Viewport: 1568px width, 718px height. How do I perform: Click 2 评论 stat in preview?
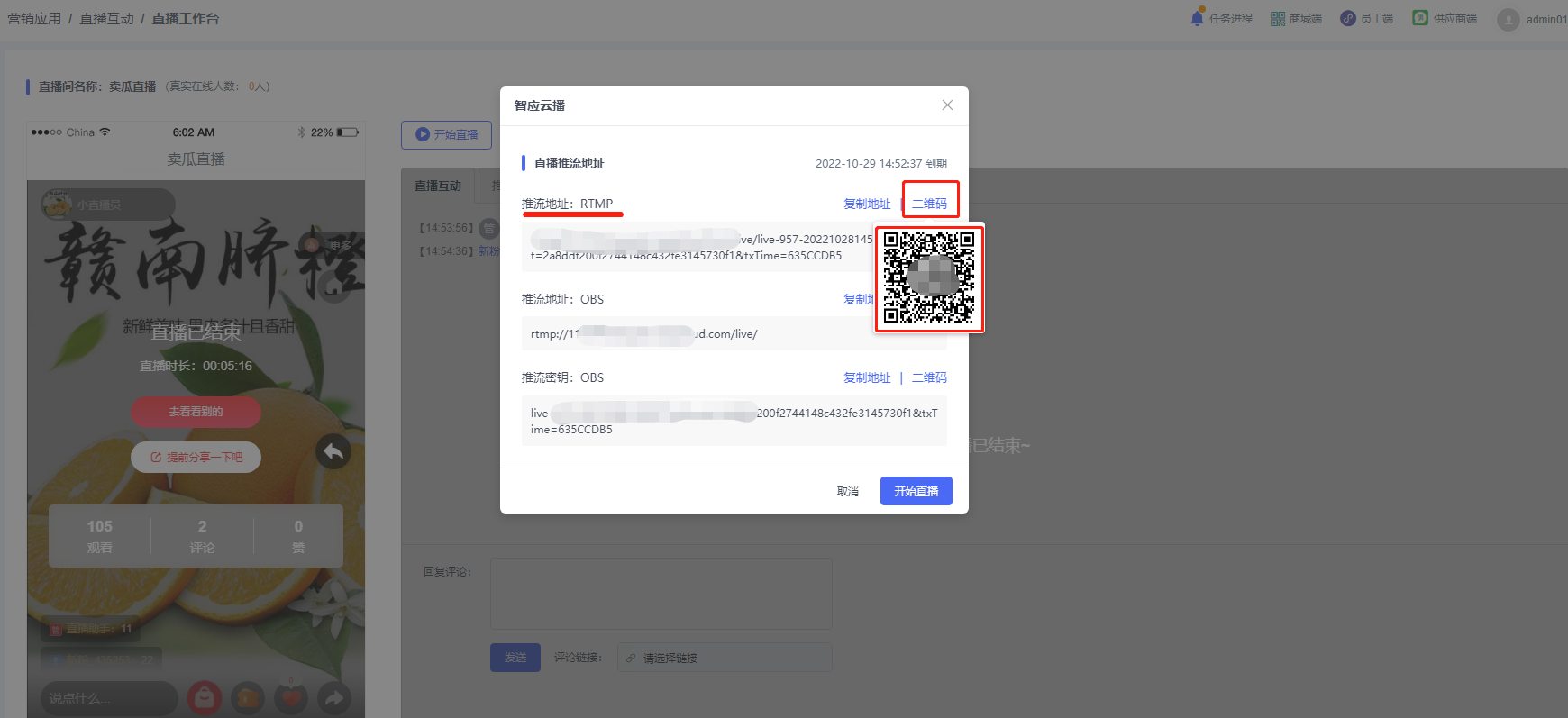202,536
